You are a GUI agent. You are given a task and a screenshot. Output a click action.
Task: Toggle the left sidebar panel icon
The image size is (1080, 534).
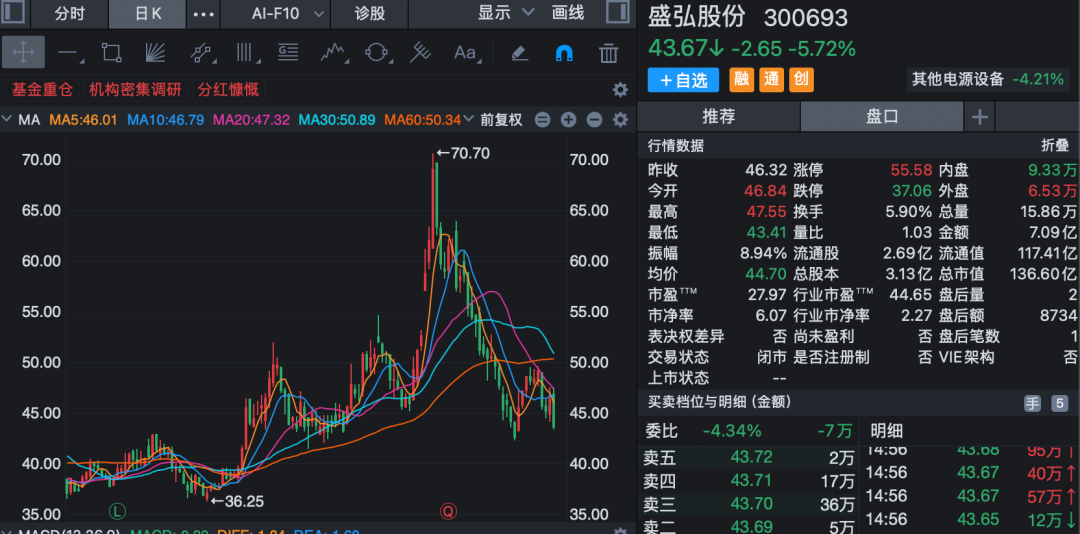12,12
